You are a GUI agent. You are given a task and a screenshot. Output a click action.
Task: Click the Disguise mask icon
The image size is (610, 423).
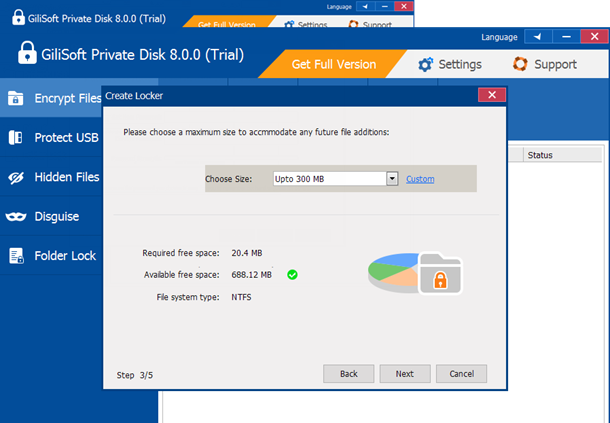(16, 217)
